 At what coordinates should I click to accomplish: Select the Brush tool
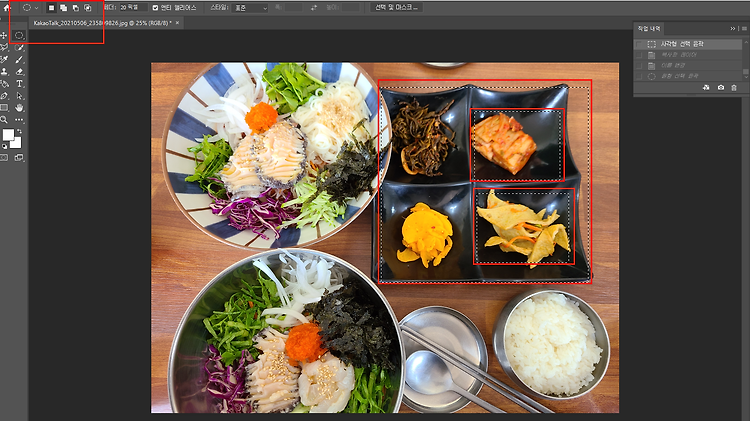click(19, 59)
